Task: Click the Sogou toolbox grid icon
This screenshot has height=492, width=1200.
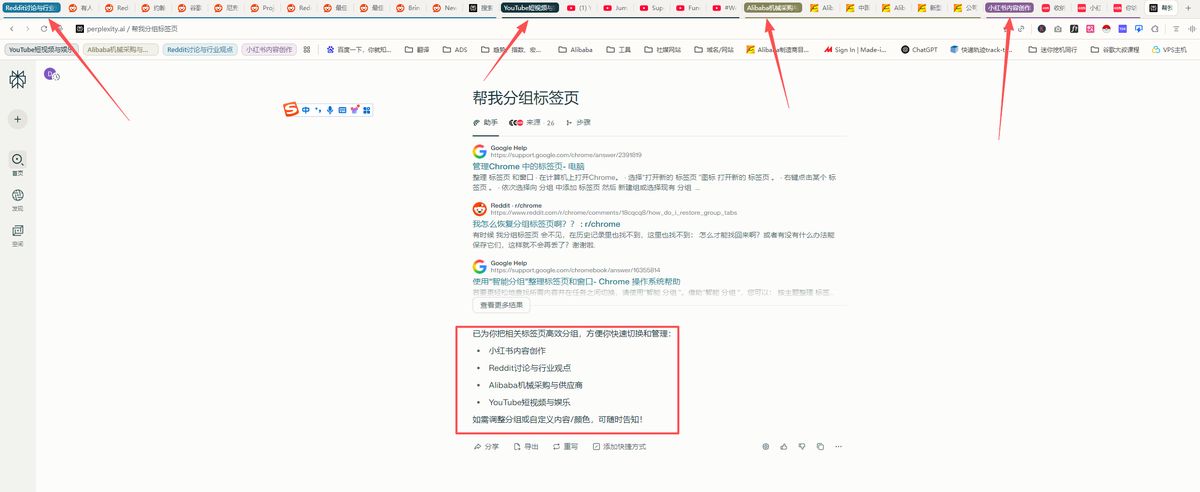Action: [x=367, y=109]
